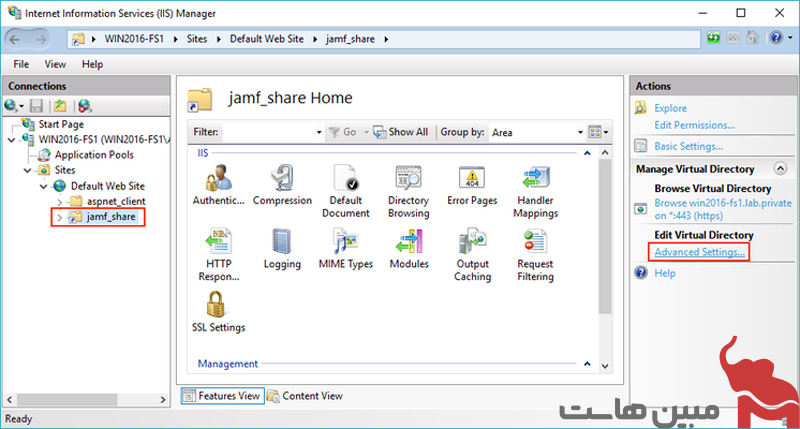Click Connections pane scroll left arrow
This screenshot has width=800, height=429.
pyautogui.click(x=9, y=399)
